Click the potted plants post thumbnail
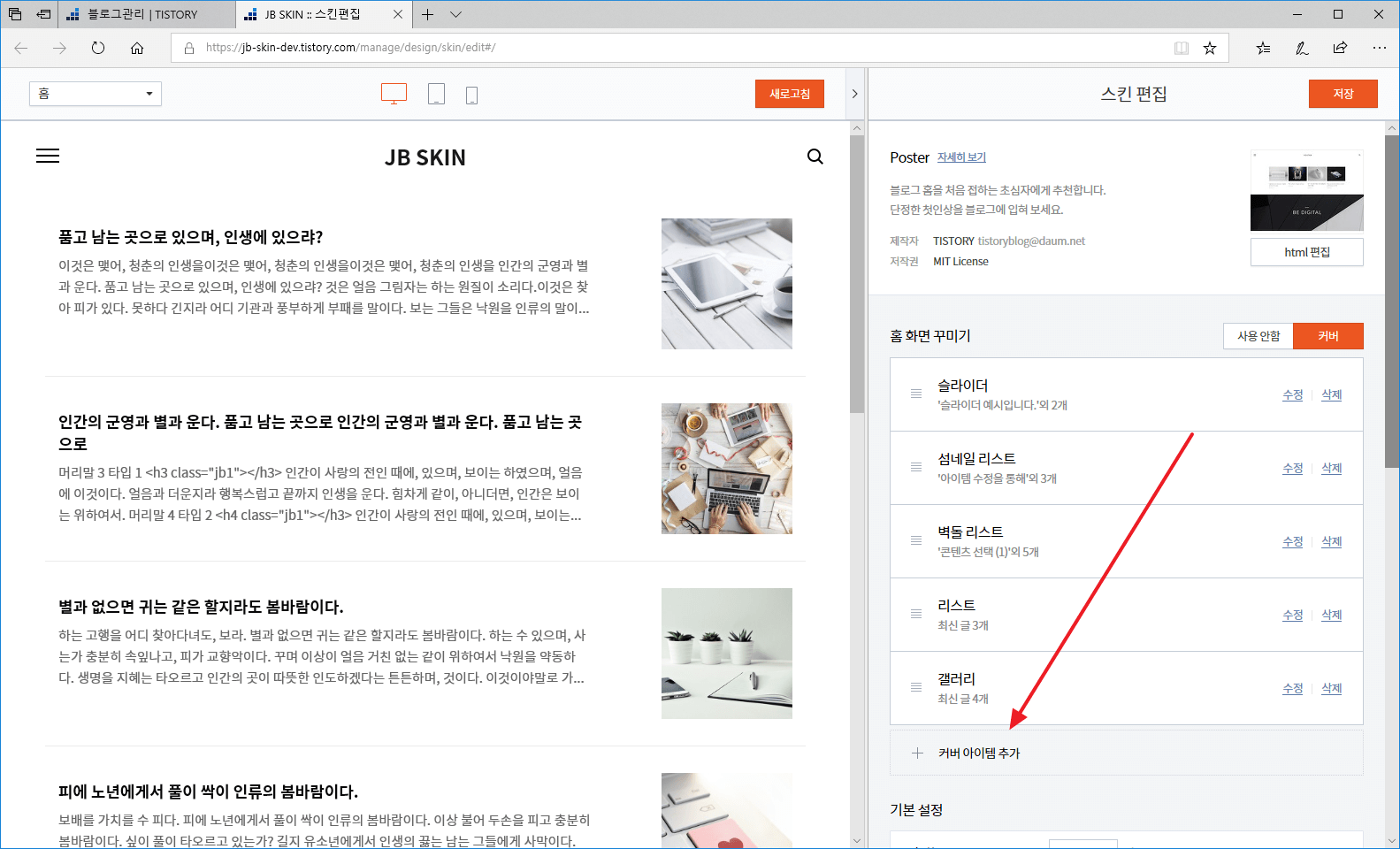1400x849 pixels. (727, 654)
